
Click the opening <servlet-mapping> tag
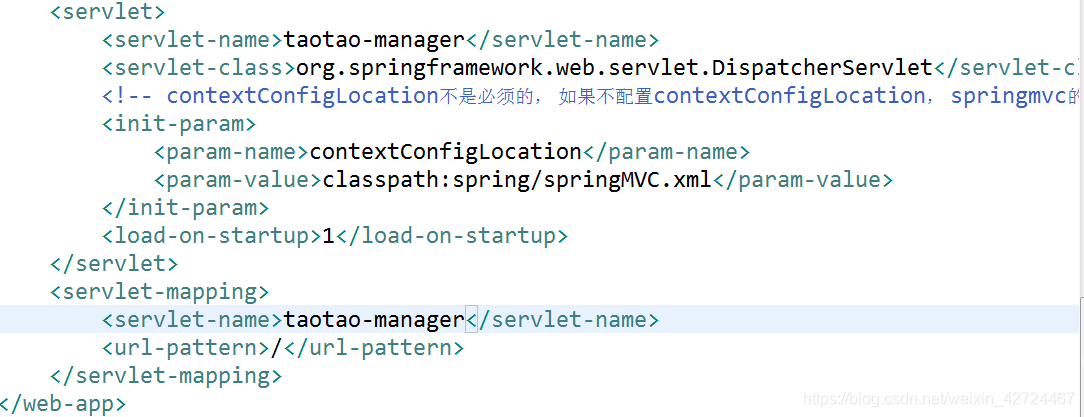coord(160,292)
